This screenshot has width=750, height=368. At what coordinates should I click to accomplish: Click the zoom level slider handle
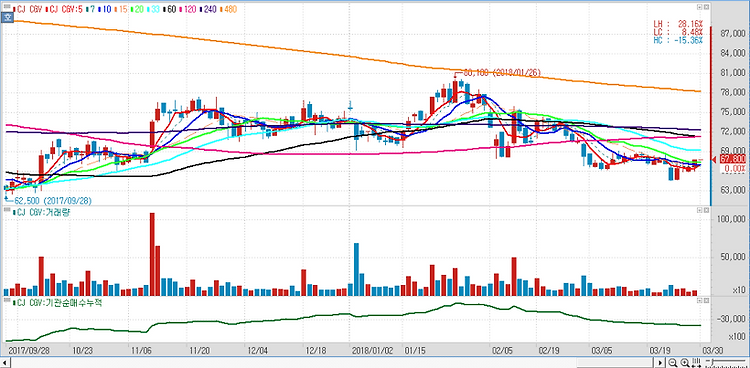713,362
